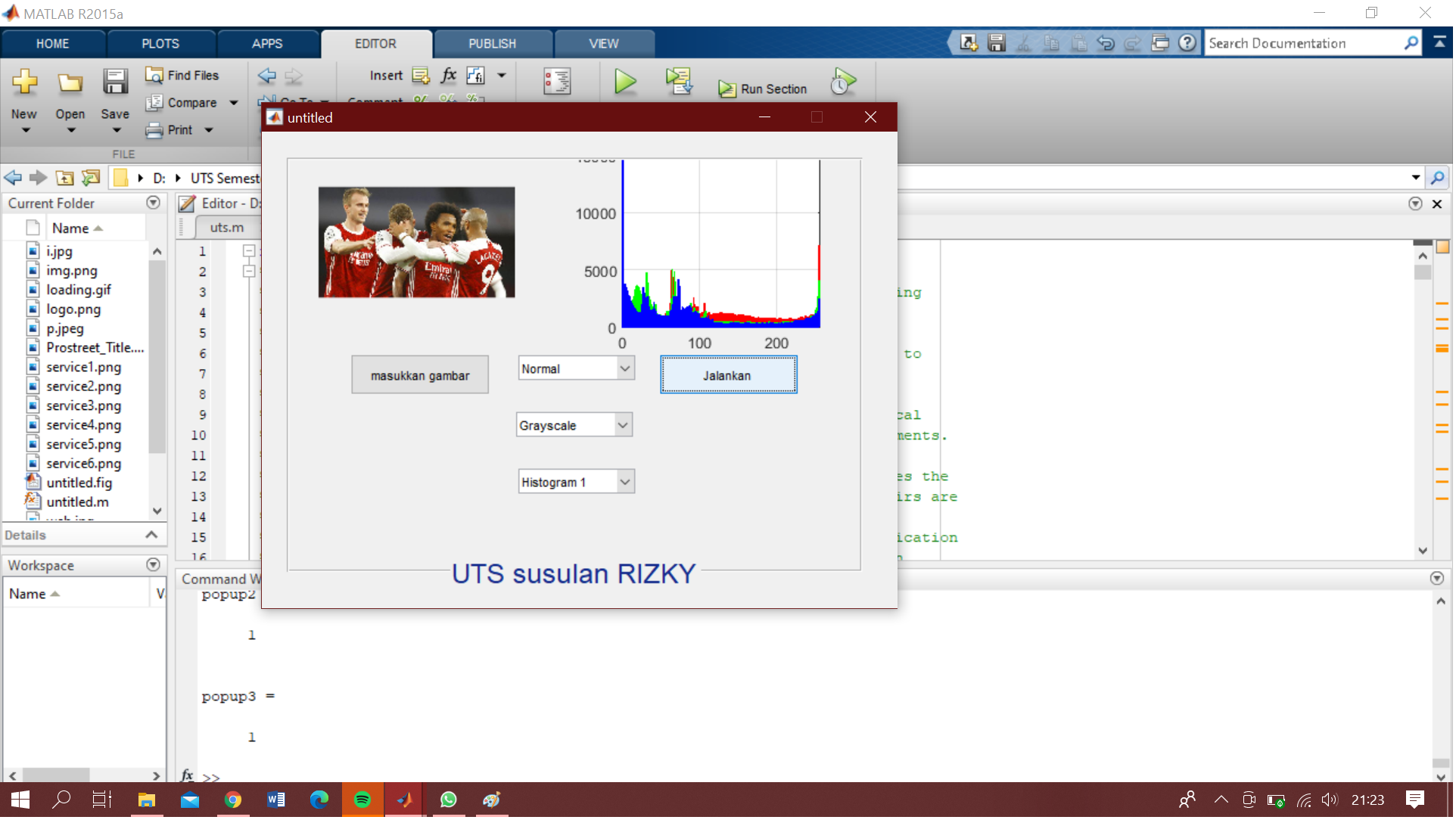This screenshot has width=1456, height=823.
Task: Open the Compare tool
Action: click(x=187, y=102)
